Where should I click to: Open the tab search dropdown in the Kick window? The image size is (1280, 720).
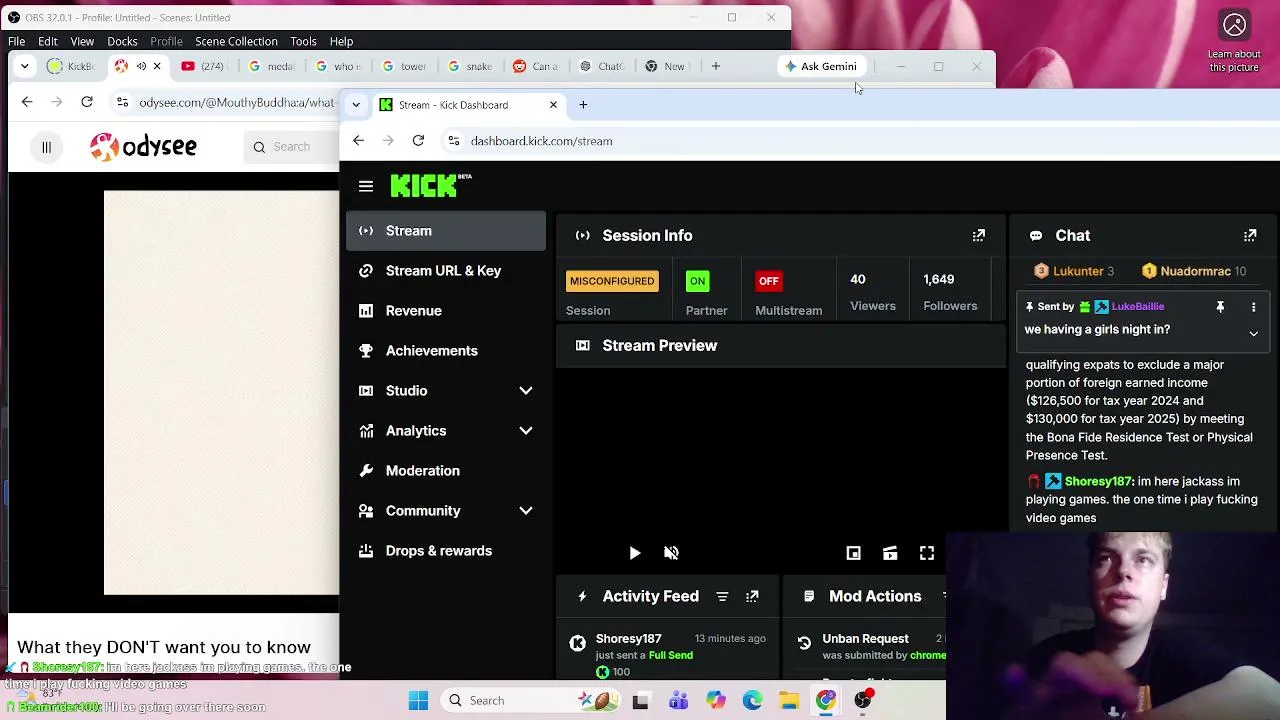[x=356, y=105]
